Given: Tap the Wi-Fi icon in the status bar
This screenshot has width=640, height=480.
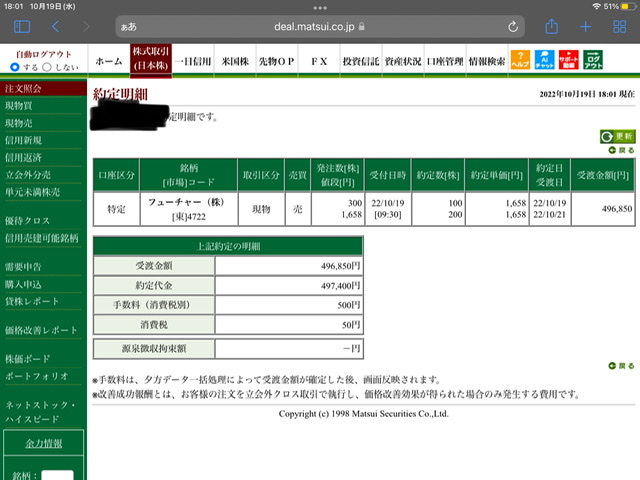Looking at the screenshot, I should pos(596,7).
